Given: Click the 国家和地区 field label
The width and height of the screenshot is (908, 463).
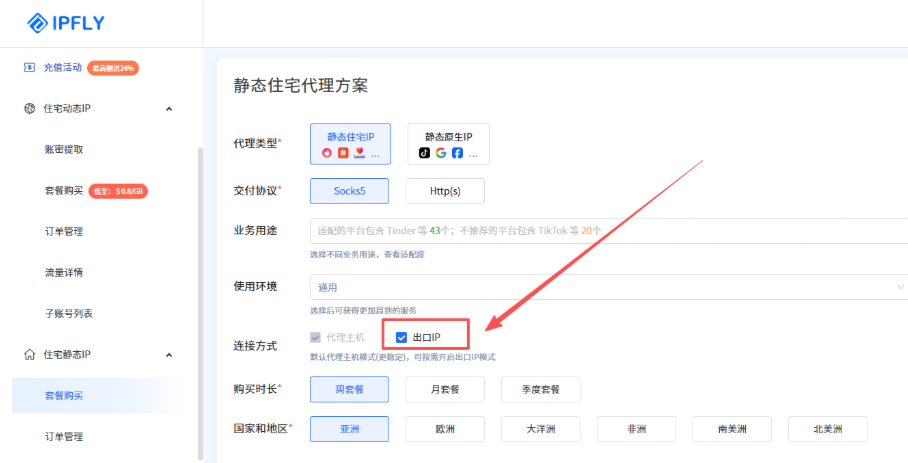Looking at the screenshot, I should pyautogui.click(x=263, y=428).
